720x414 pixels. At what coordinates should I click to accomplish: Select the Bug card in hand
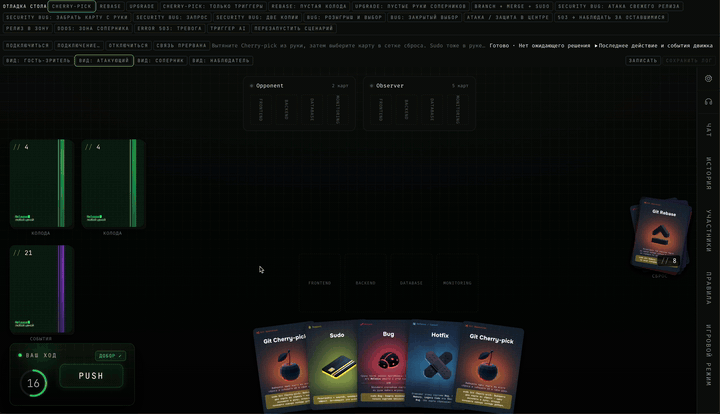point(385,367)
